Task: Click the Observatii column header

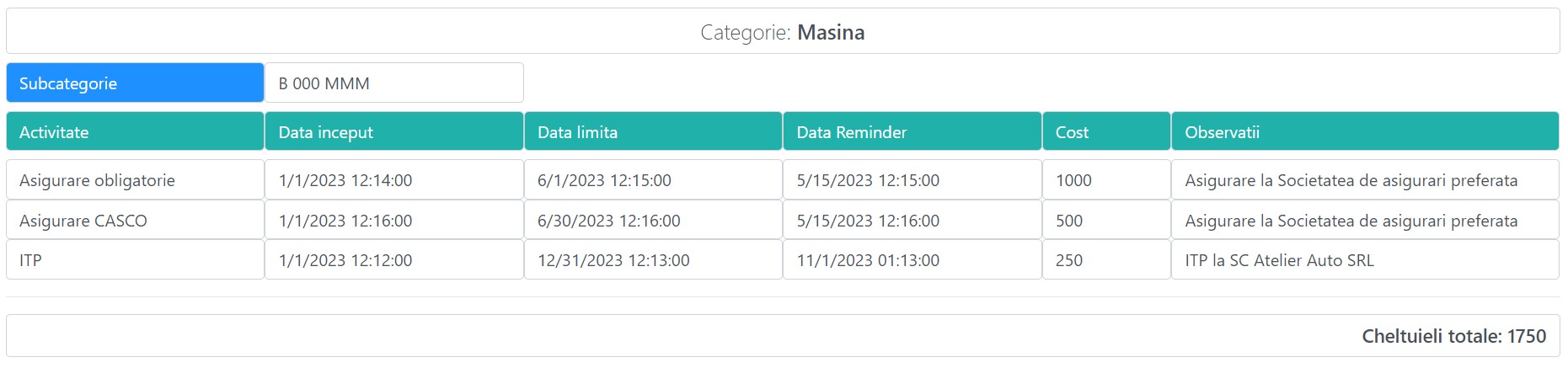Action: [x=1364, y=132]
